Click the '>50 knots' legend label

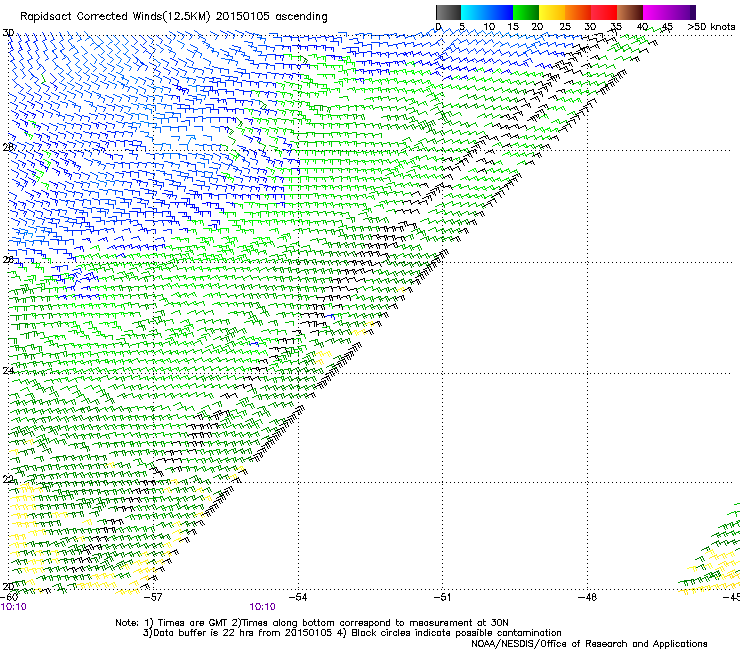(711, 27)
